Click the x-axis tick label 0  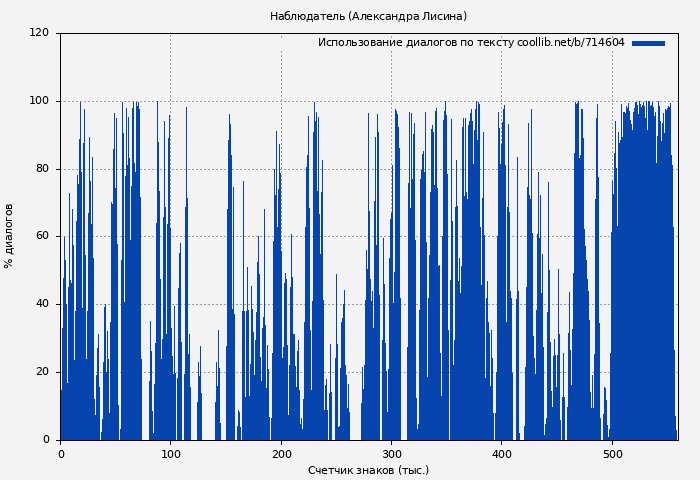60,454
